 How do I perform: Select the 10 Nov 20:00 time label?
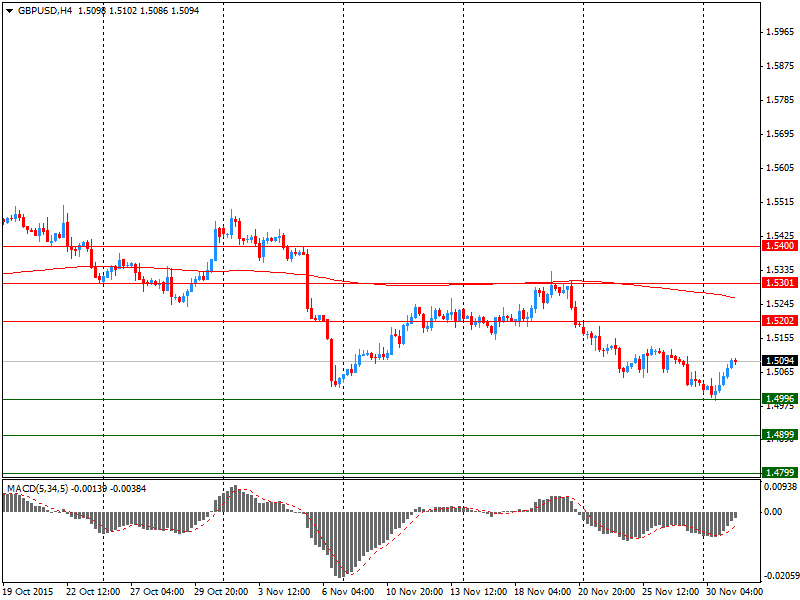pos(414,592)
